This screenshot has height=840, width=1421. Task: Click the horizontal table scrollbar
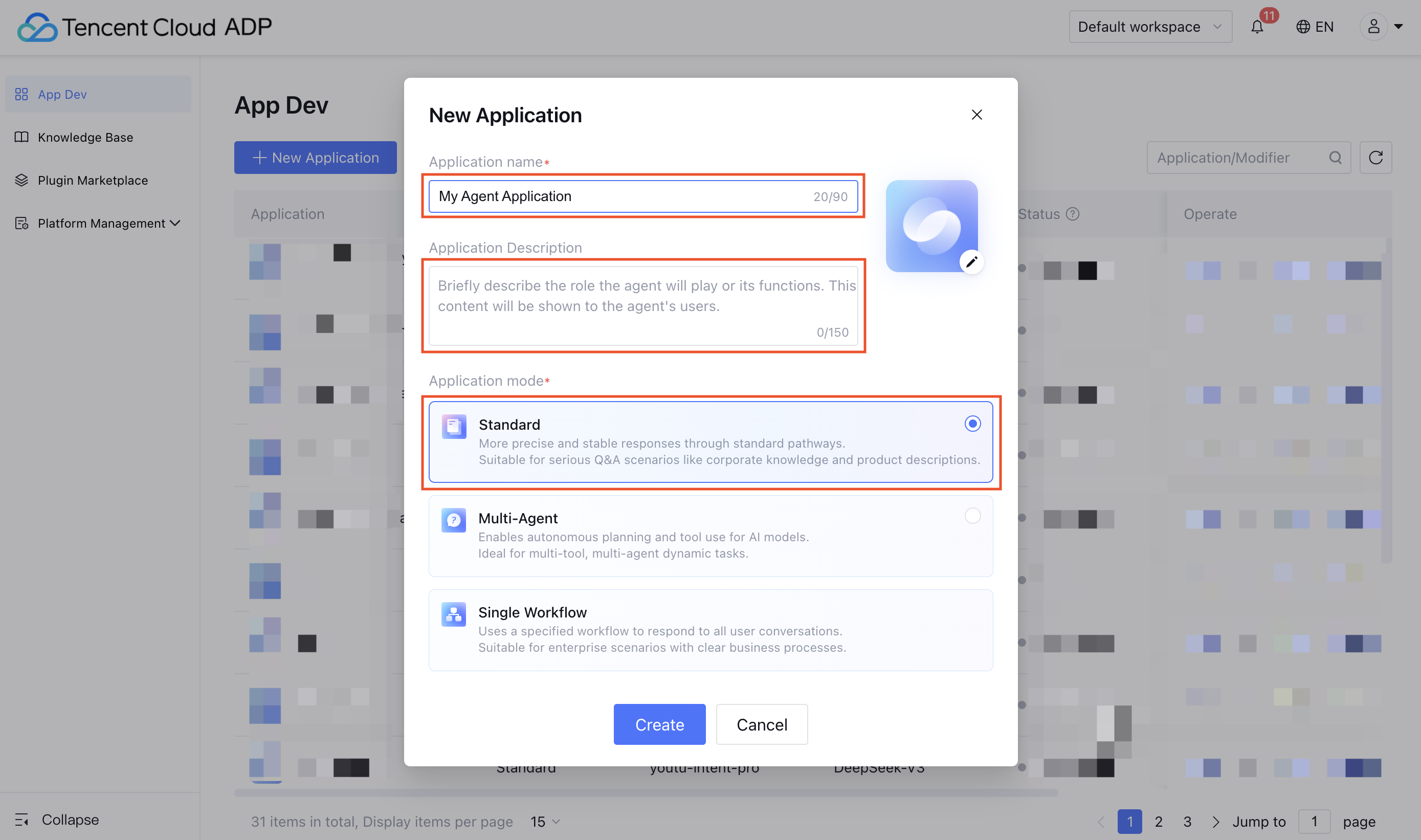(x=645, y=793)
